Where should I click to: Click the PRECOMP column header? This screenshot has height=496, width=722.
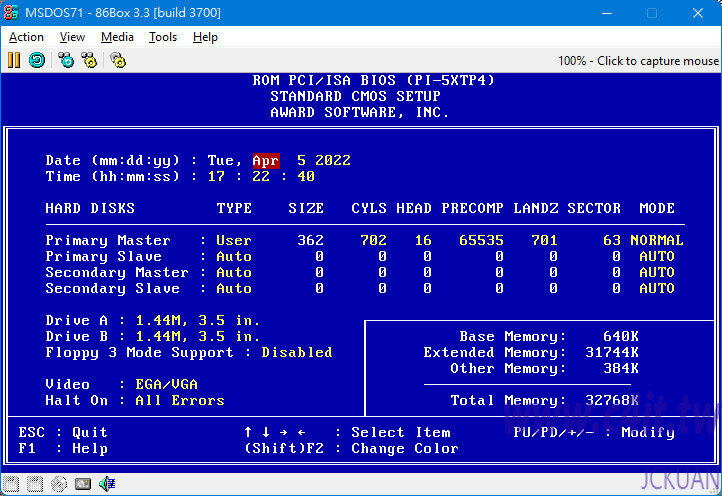tap(472, 209)
